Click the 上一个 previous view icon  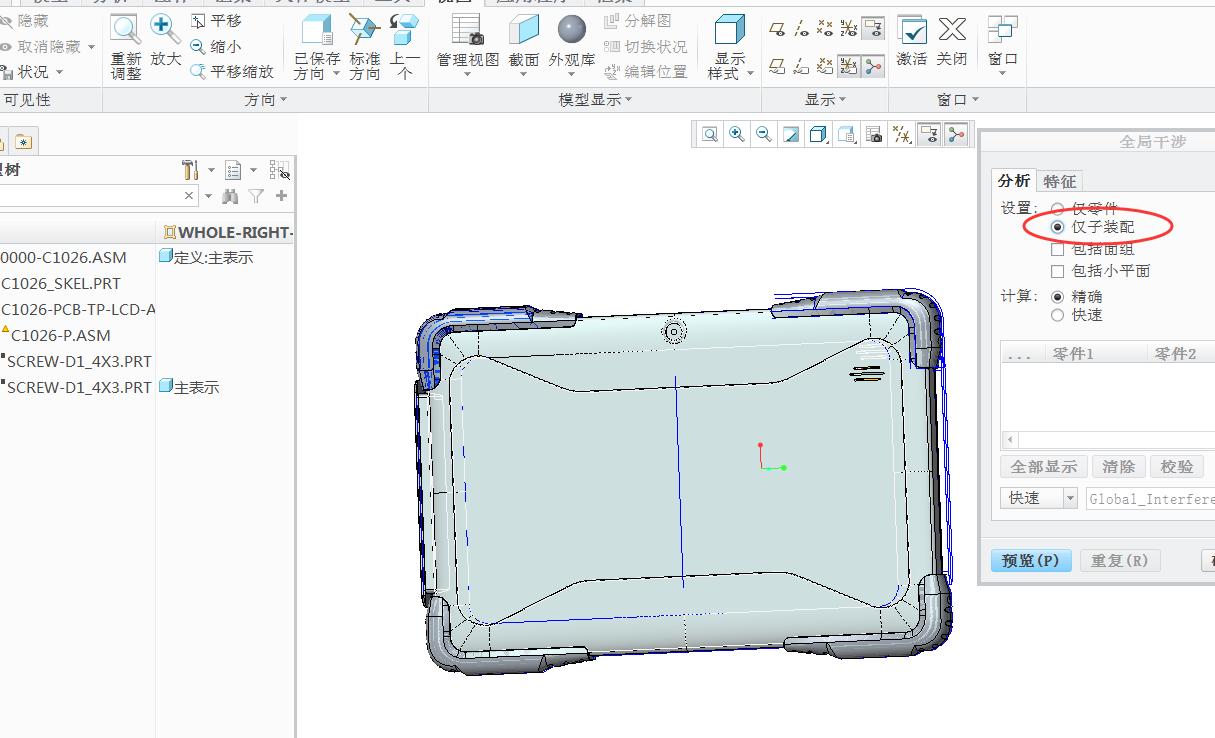click(404, 32)
